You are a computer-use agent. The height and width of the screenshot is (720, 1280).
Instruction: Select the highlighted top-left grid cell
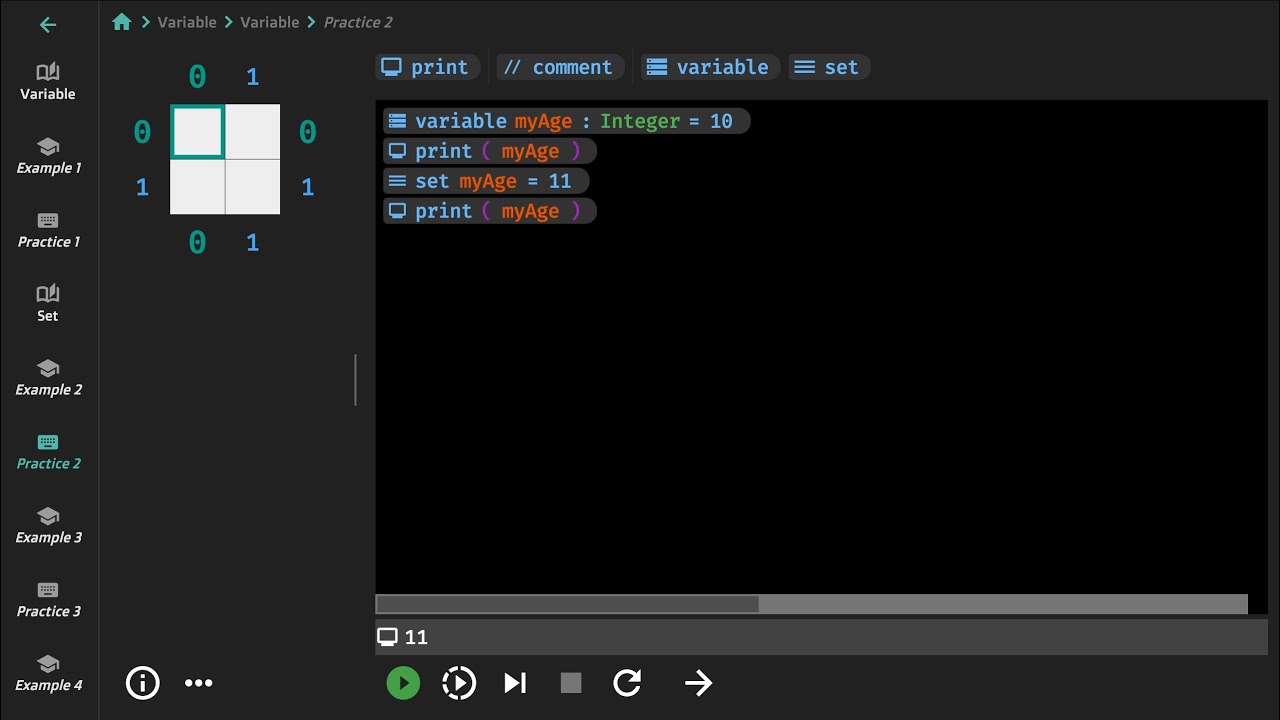click(x=197, y=131)
